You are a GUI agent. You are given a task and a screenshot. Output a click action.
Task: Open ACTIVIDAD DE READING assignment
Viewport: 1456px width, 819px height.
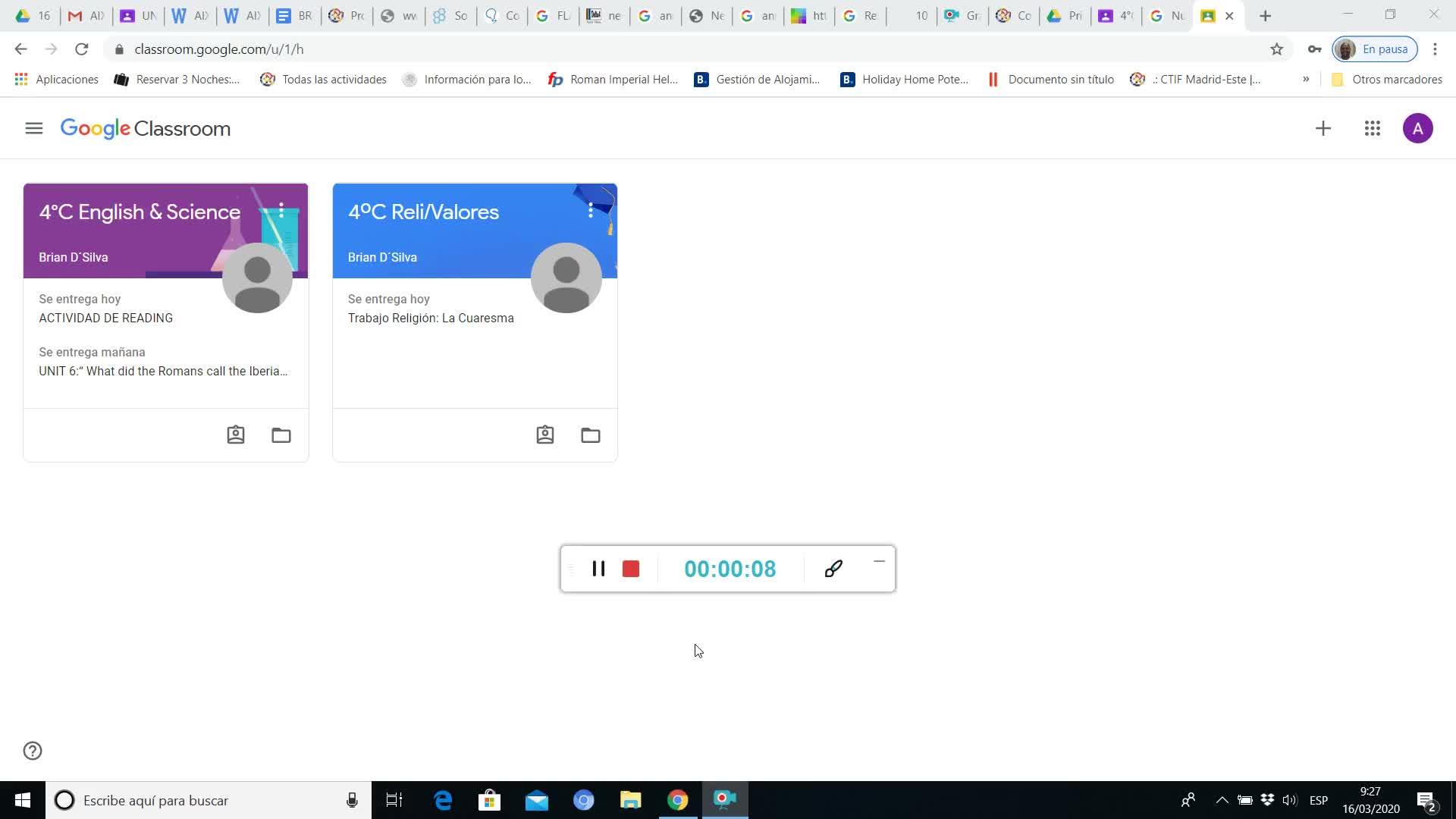[105, 318]
